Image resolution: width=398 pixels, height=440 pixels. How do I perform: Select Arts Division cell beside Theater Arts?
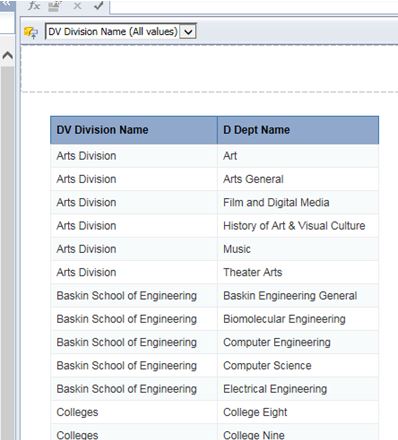(134, 272)
